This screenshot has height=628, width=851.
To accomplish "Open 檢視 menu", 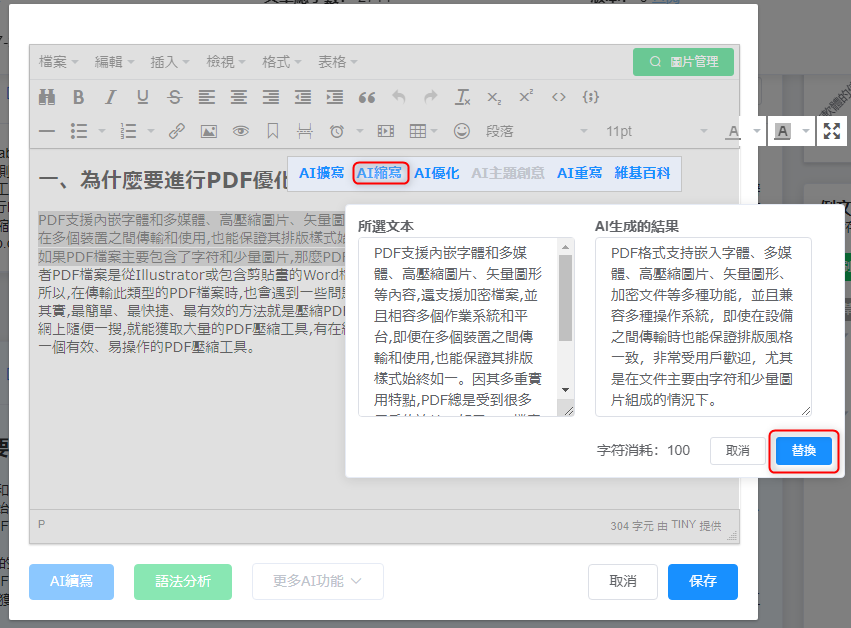I will [226, 62].
